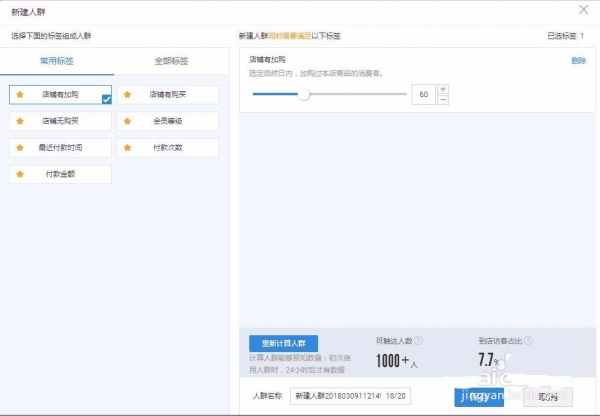Select the 付款次数 tag
Viewport: 600px width, 416px height.
(168, 147)
